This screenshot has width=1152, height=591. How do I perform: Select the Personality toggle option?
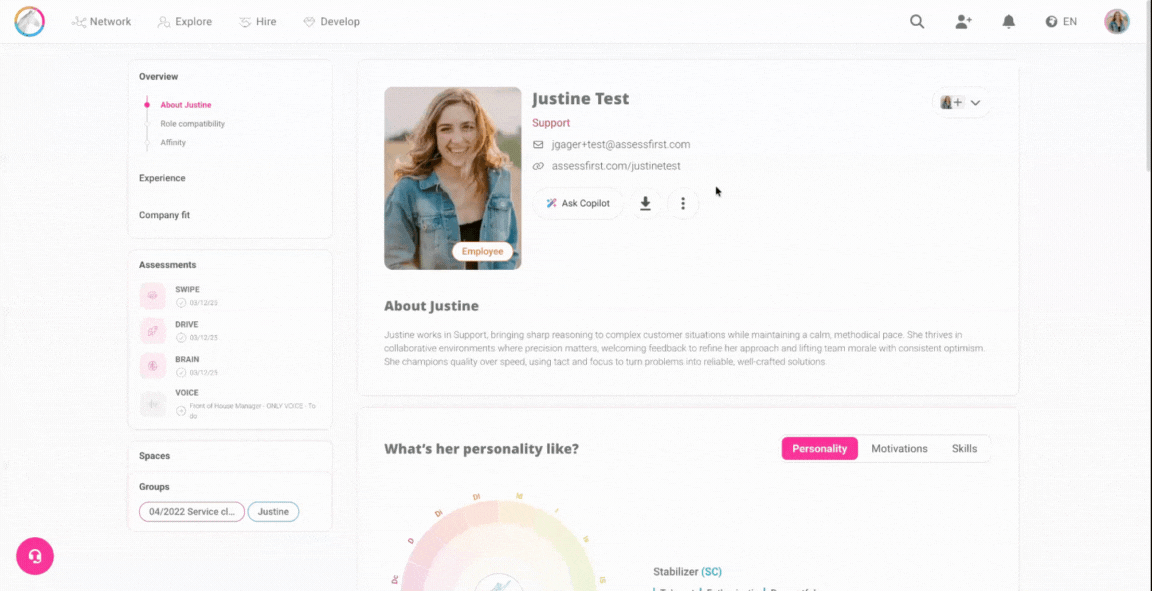pyautogui.click(x=819, y=448)
